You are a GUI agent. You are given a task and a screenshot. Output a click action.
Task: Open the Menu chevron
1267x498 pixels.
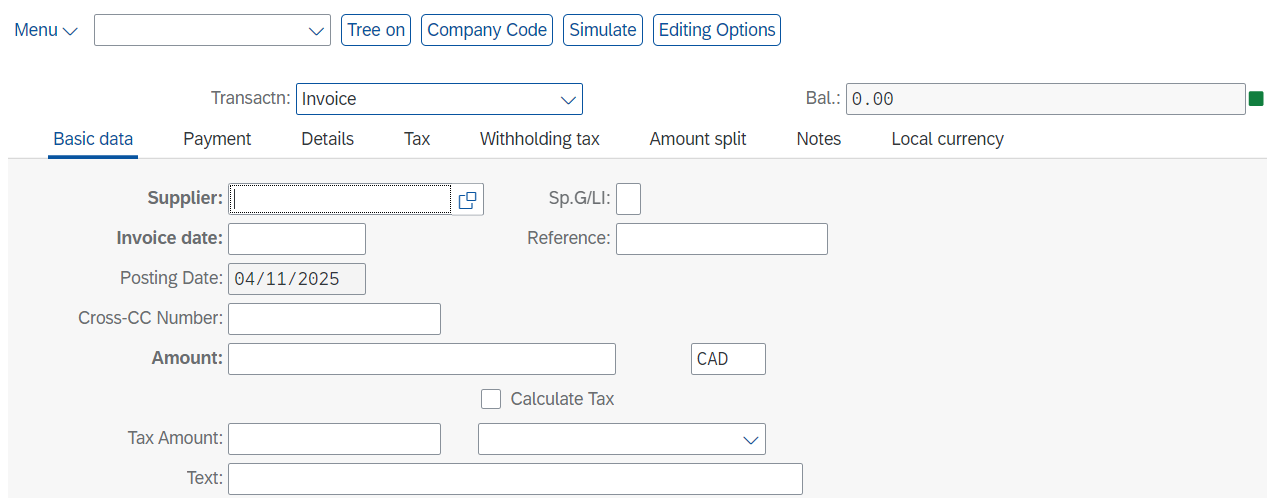(70, 31)
